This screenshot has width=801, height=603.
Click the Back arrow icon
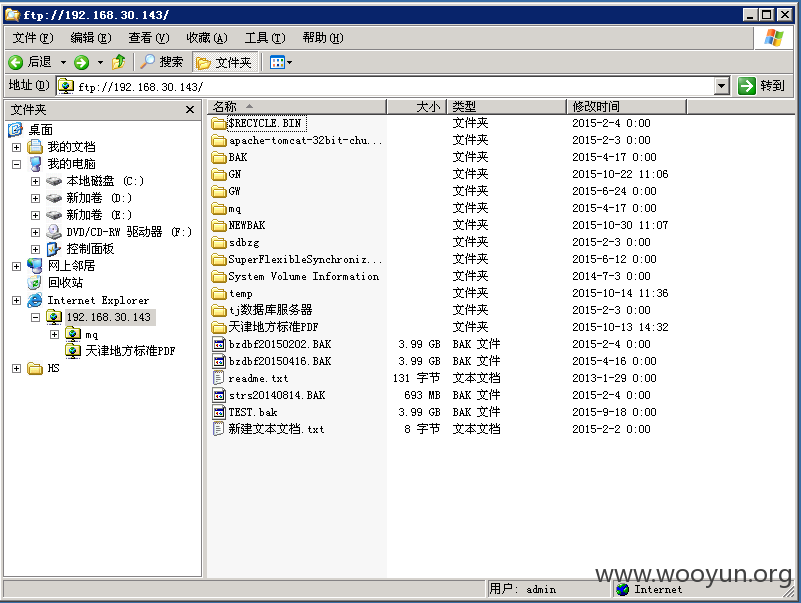click(16, 62)
